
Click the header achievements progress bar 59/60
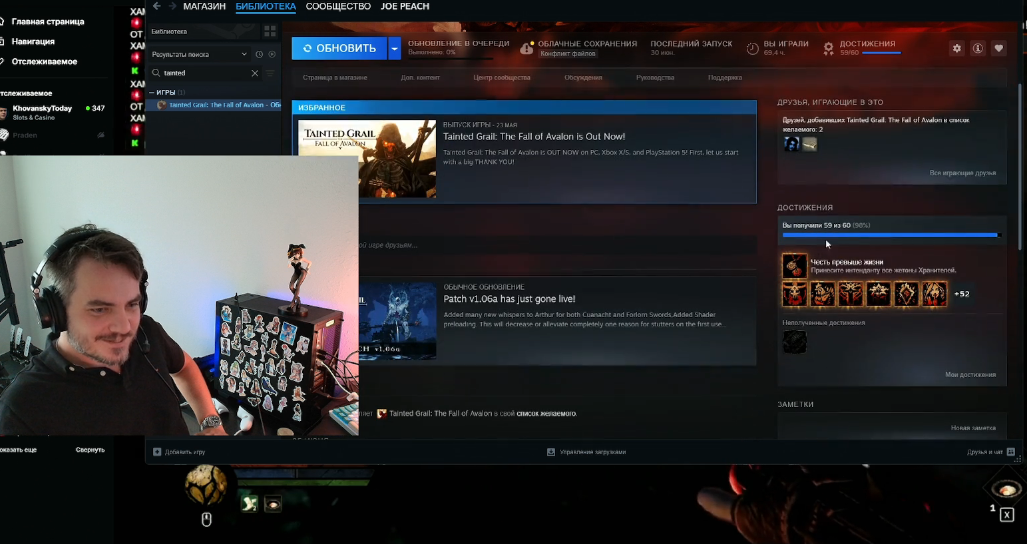pos(882,53)
